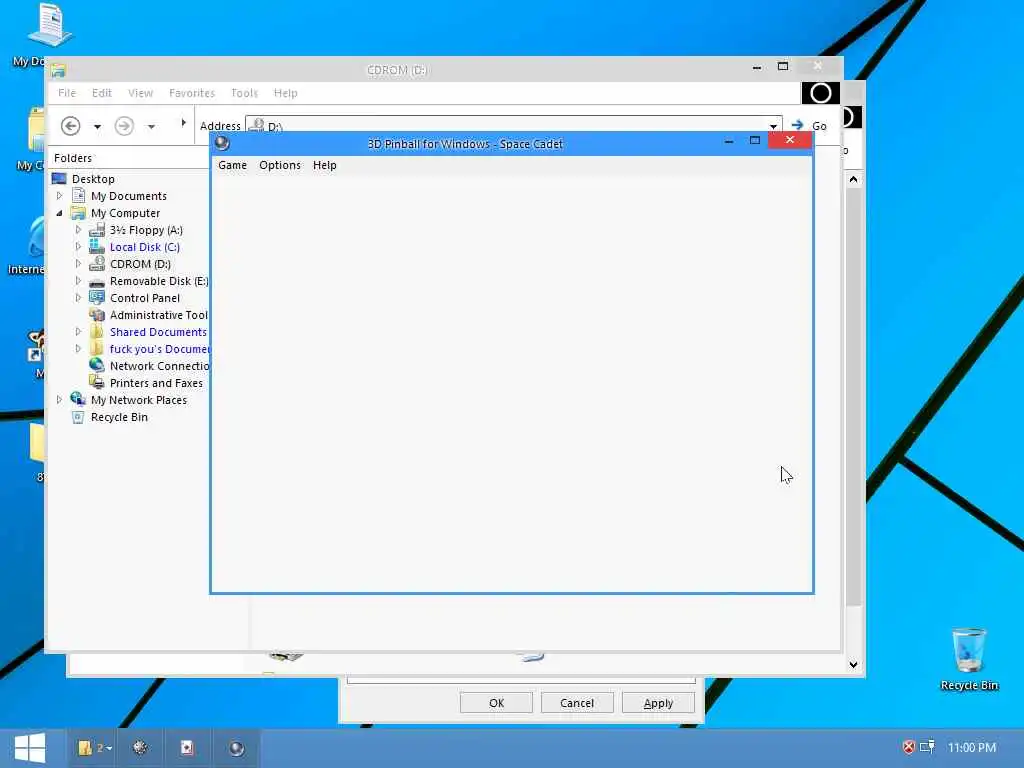Click the Control Panel icon in tree

click(x=97, y=298)
